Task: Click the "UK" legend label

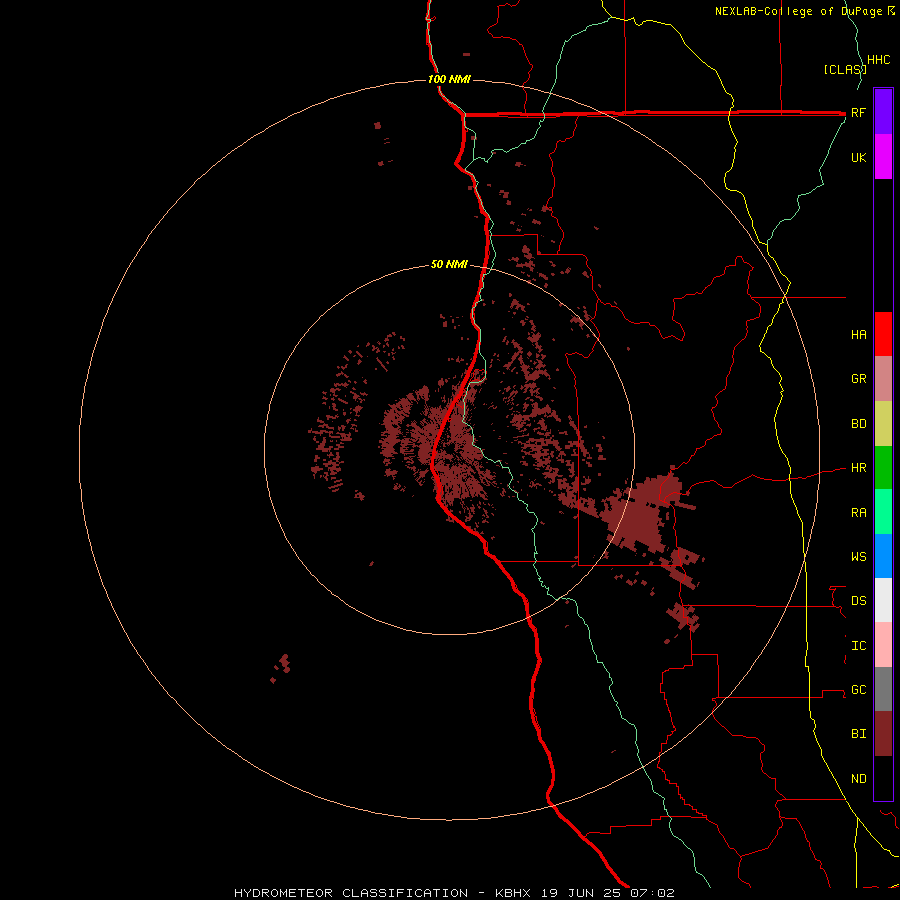Action: [x=858, y=158]
